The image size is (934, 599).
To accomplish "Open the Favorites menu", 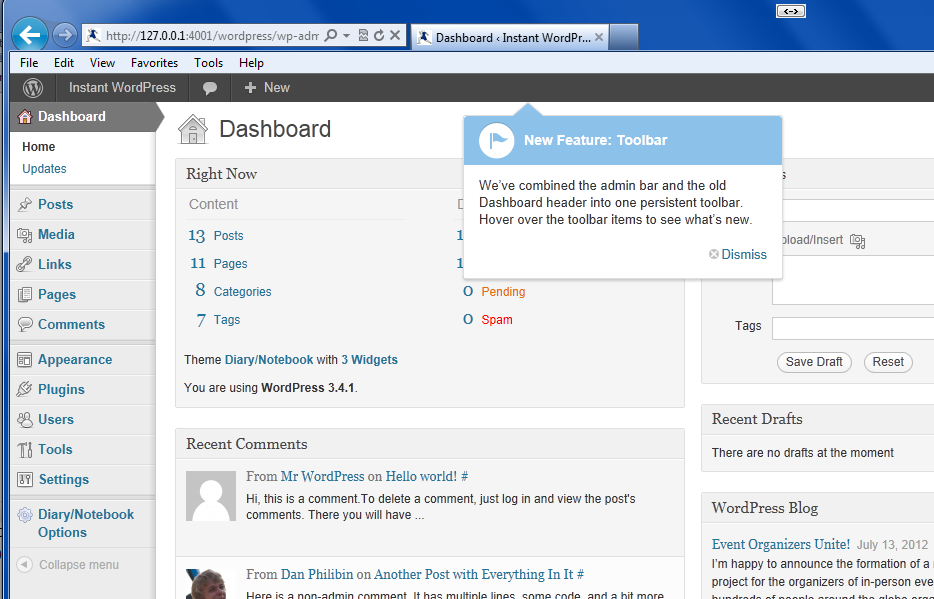I will click(x=154, y=62).
